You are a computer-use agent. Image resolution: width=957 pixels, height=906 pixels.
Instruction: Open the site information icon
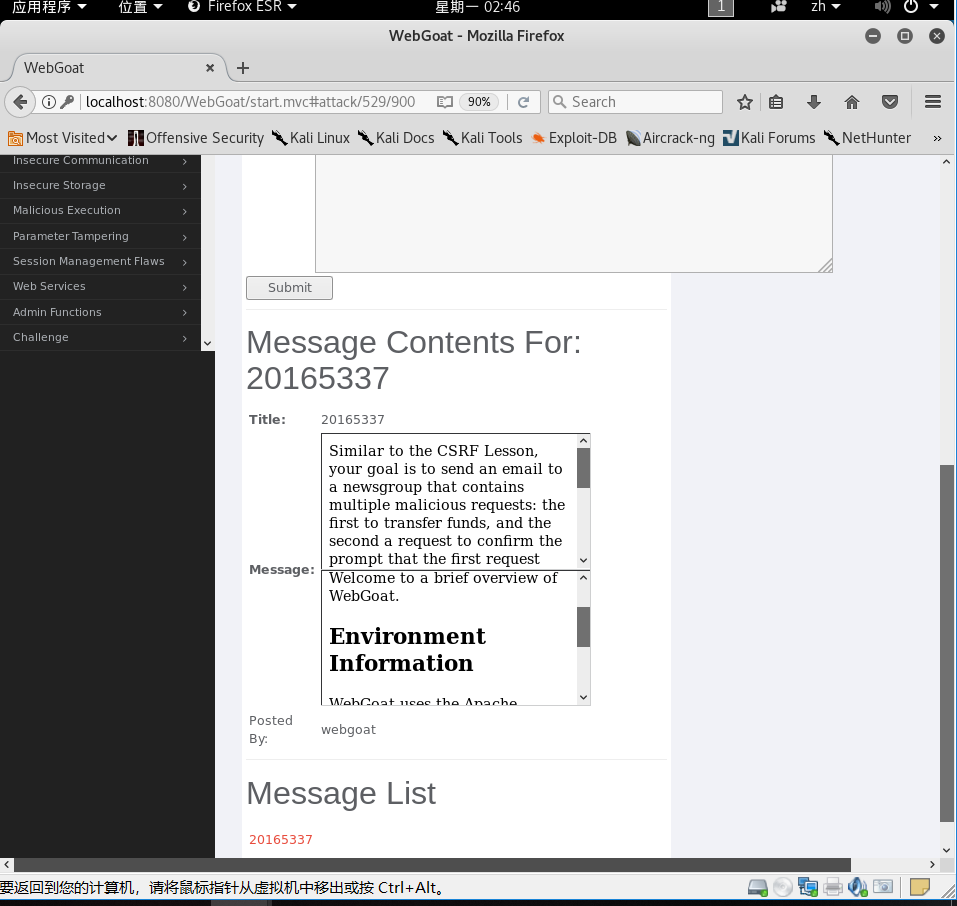pos(49,102)
